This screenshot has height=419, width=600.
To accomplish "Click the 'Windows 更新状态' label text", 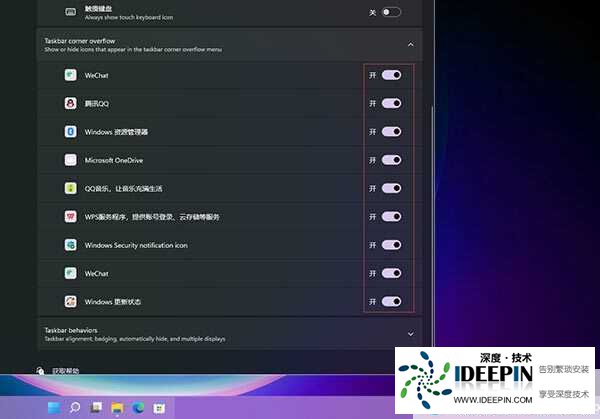I will (112, 302).
